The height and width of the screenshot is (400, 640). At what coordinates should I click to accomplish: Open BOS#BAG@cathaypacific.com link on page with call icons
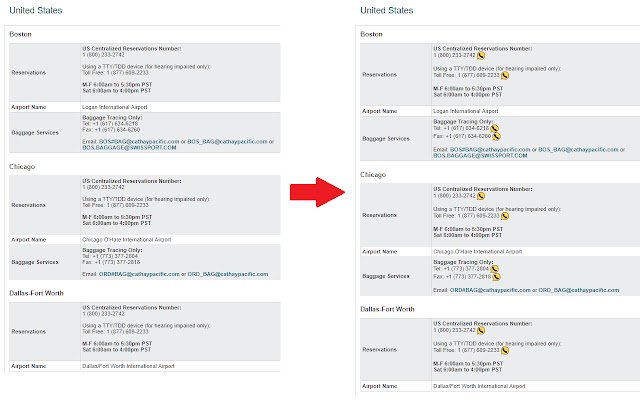click(490, 150)
